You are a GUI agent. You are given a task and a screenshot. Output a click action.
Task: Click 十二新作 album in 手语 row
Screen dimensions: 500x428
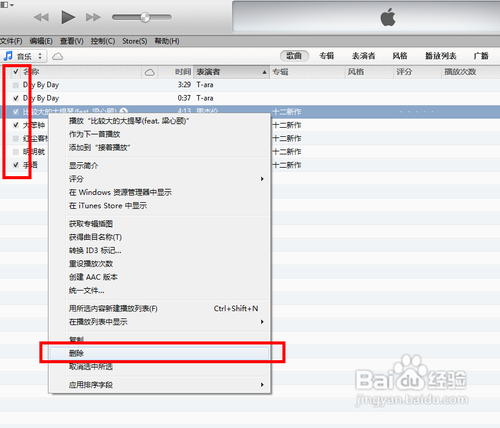point(287,165)
